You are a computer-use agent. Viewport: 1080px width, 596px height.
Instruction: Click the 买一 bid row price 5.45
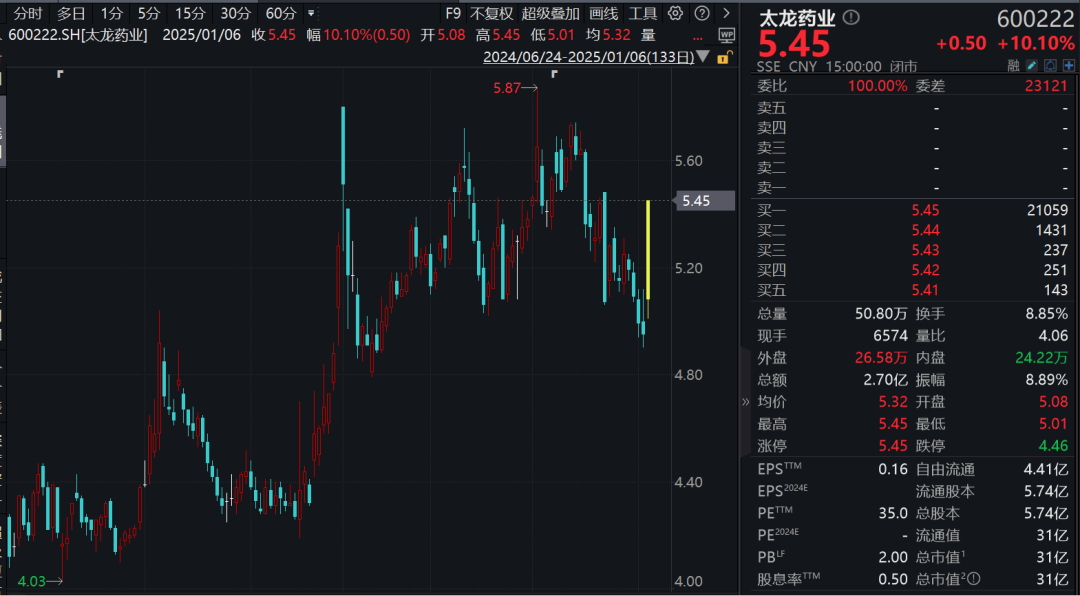925,210
